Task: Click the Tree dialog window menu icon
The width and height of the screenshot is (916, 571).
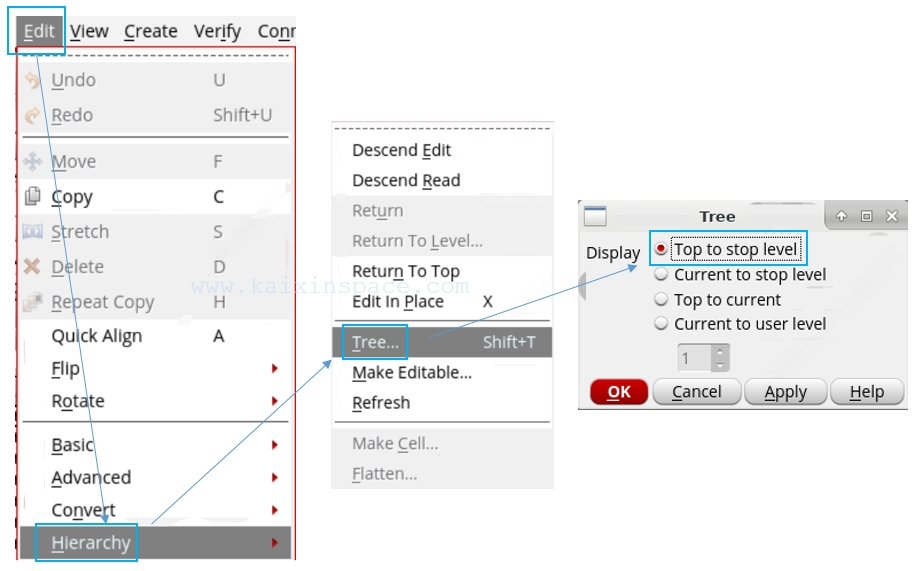Action: point(595,216)
